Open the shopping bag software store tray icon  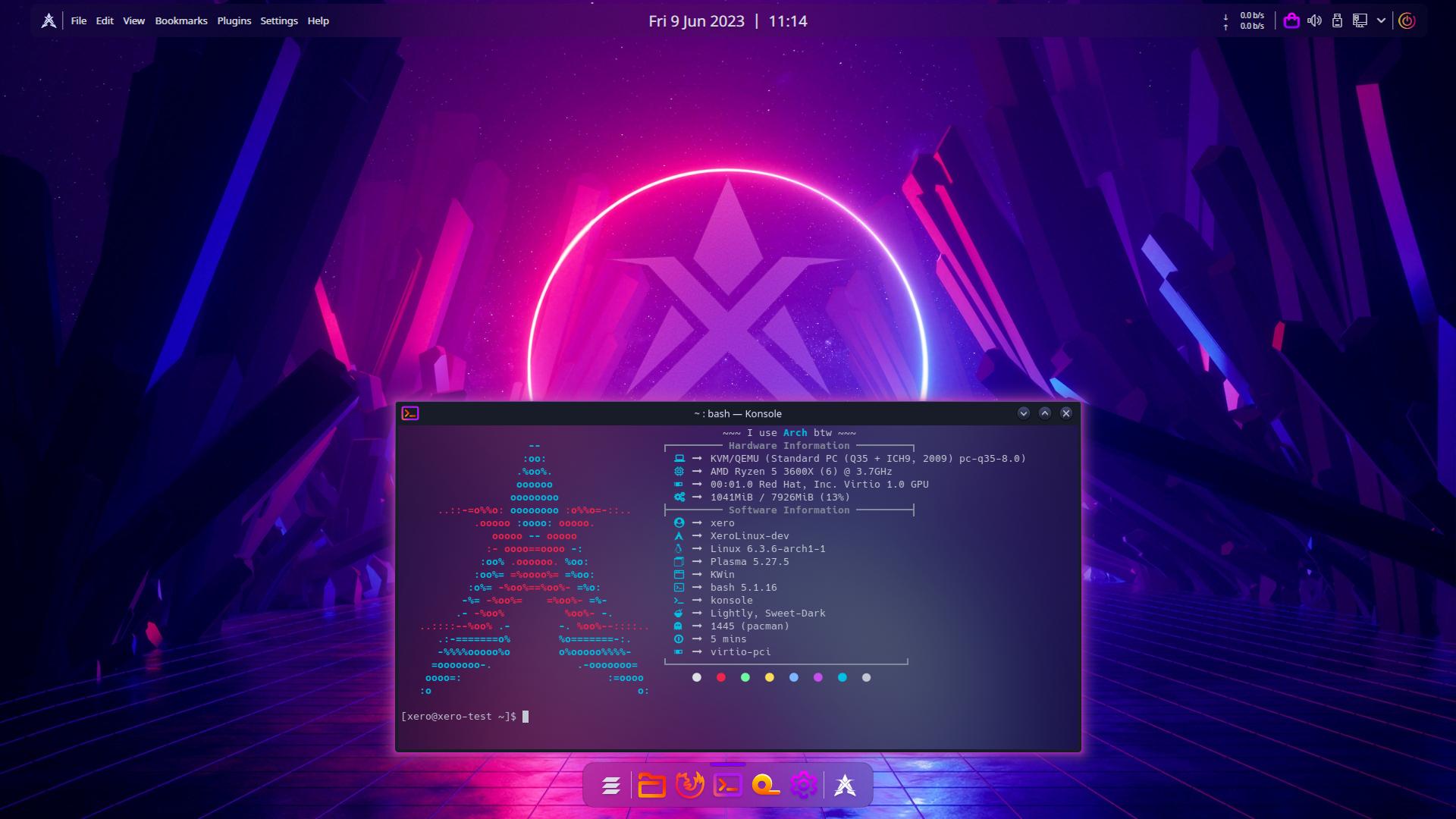[1291, 21]
